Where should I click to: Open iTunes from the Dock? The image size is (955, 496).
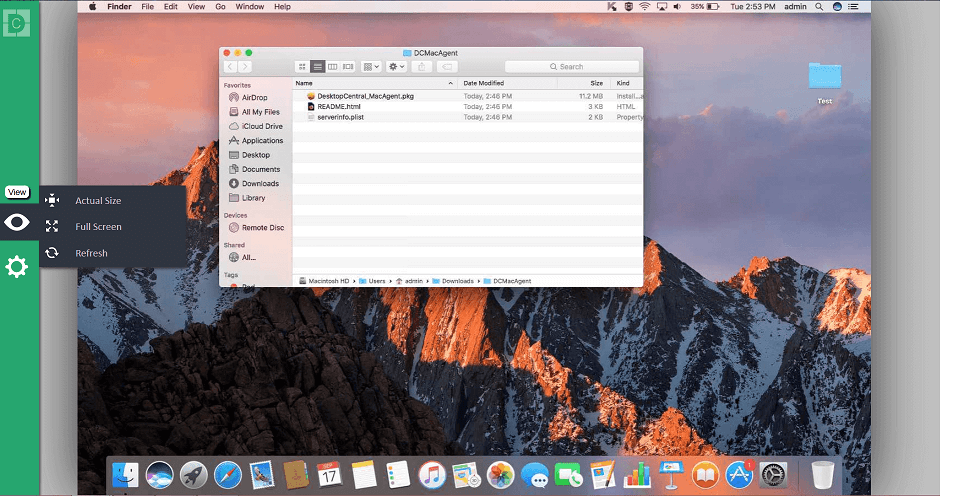(x=432, y=475)
